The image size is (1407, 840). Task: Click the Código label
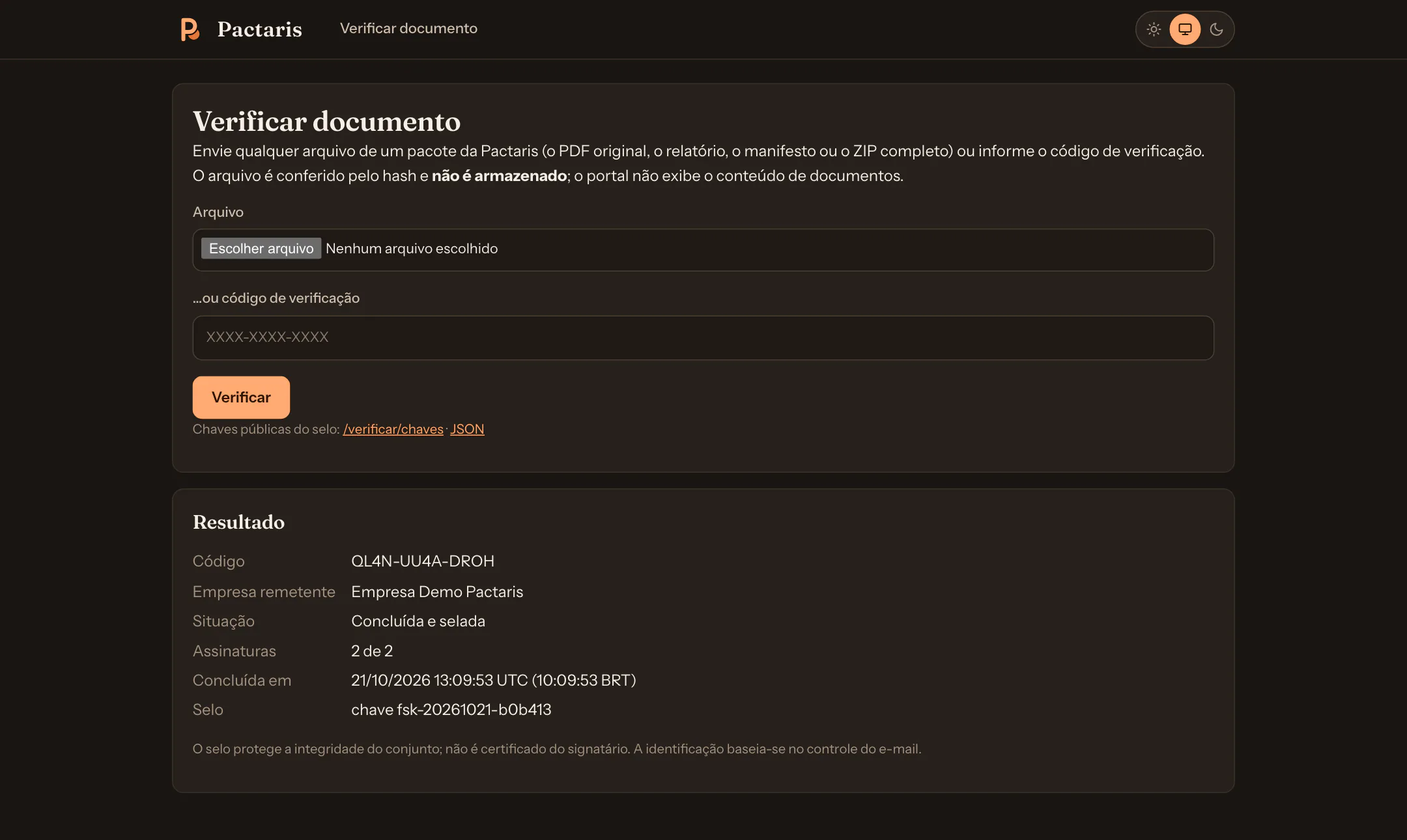218,561
